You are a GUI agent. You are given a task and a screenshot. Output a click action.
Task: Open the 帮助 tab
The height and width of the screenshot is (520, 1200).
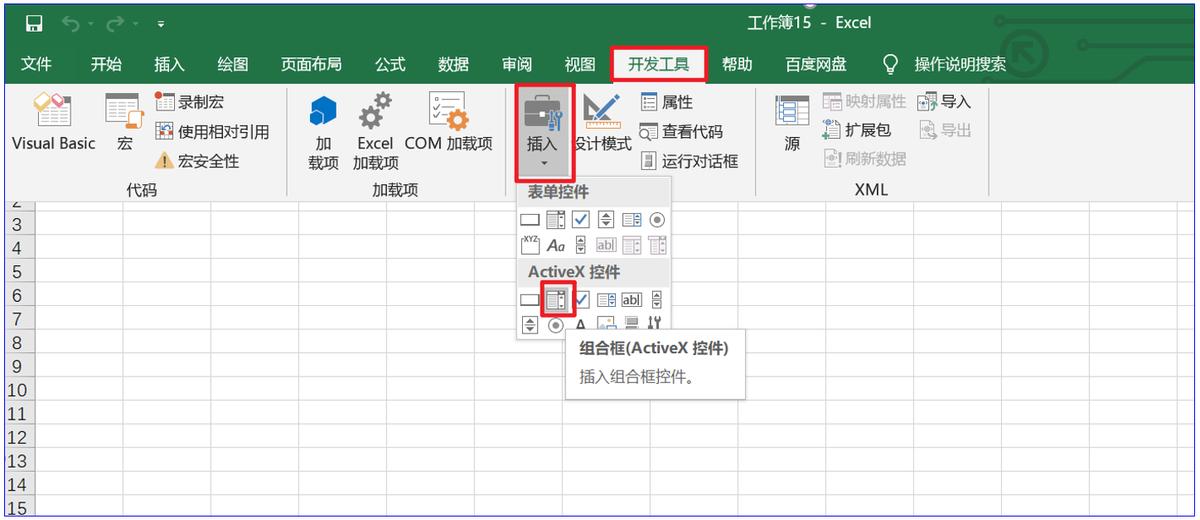pyautogui.click(x=737, y=64)
